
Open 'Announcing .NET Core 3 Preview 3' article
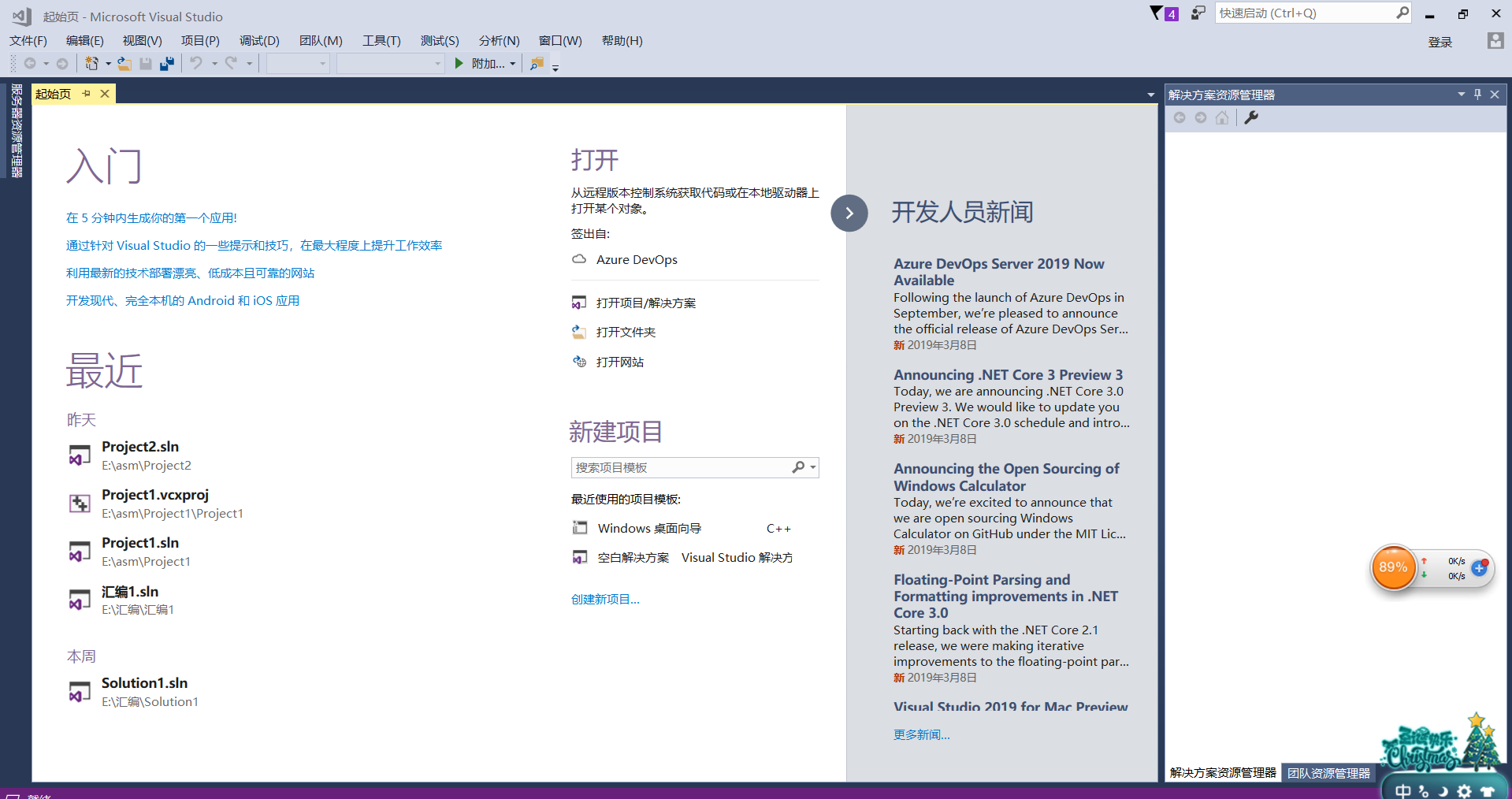point(1009,374)
